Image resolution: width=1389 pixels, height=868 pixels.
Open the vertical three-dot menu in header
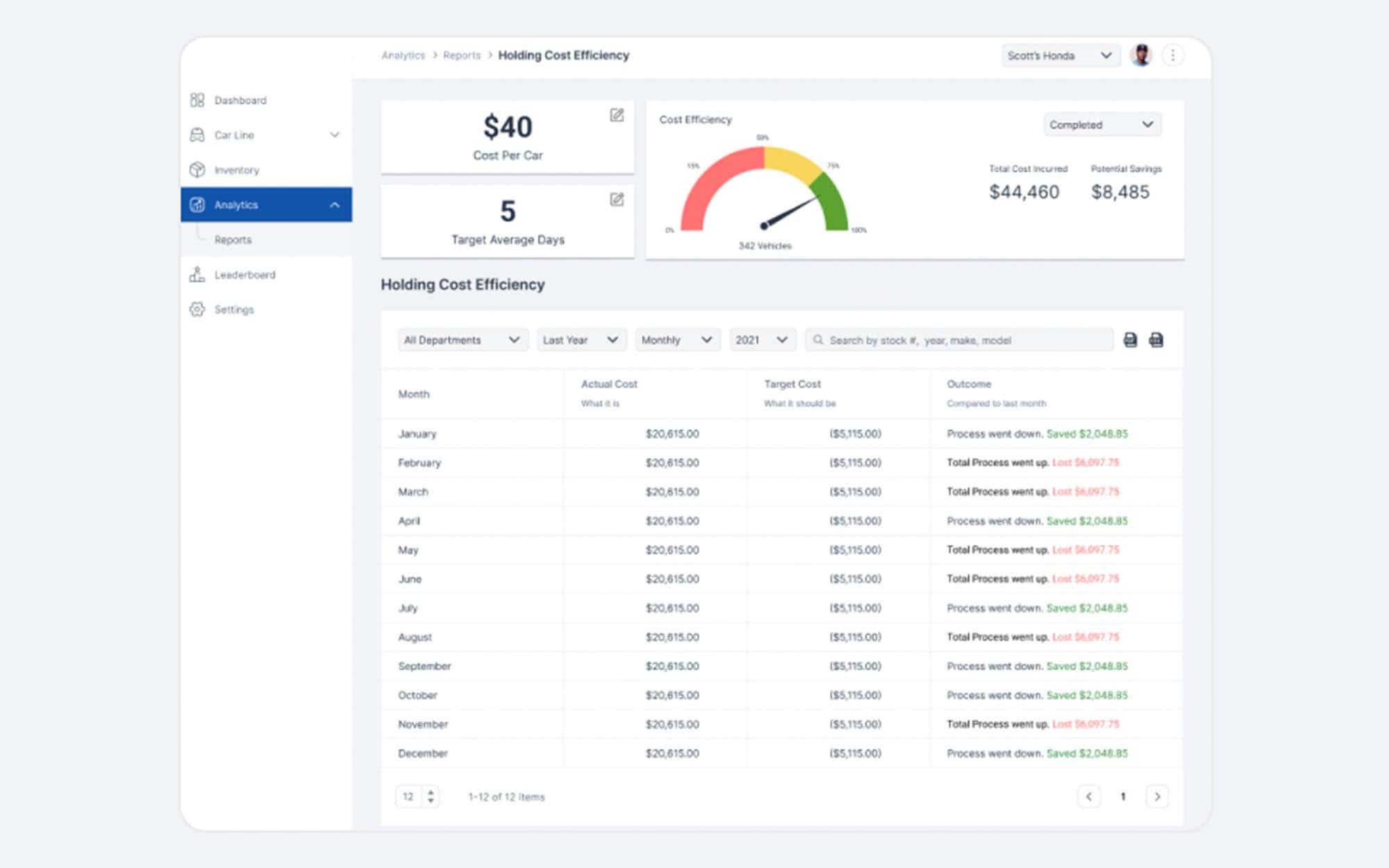pos(1172,56)
